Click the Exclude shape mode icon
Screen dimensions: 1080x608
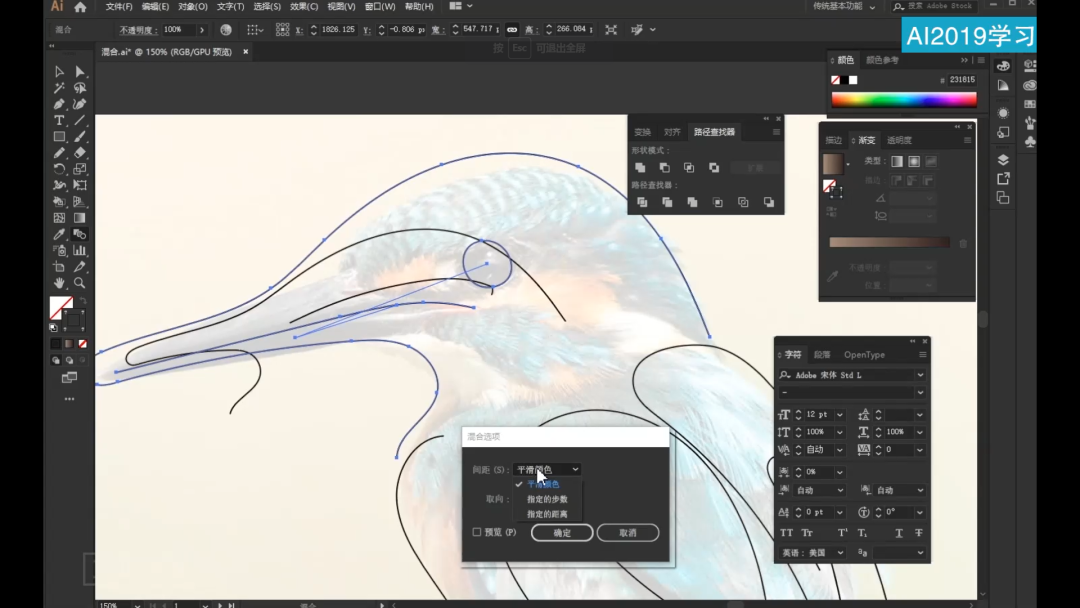714,167
